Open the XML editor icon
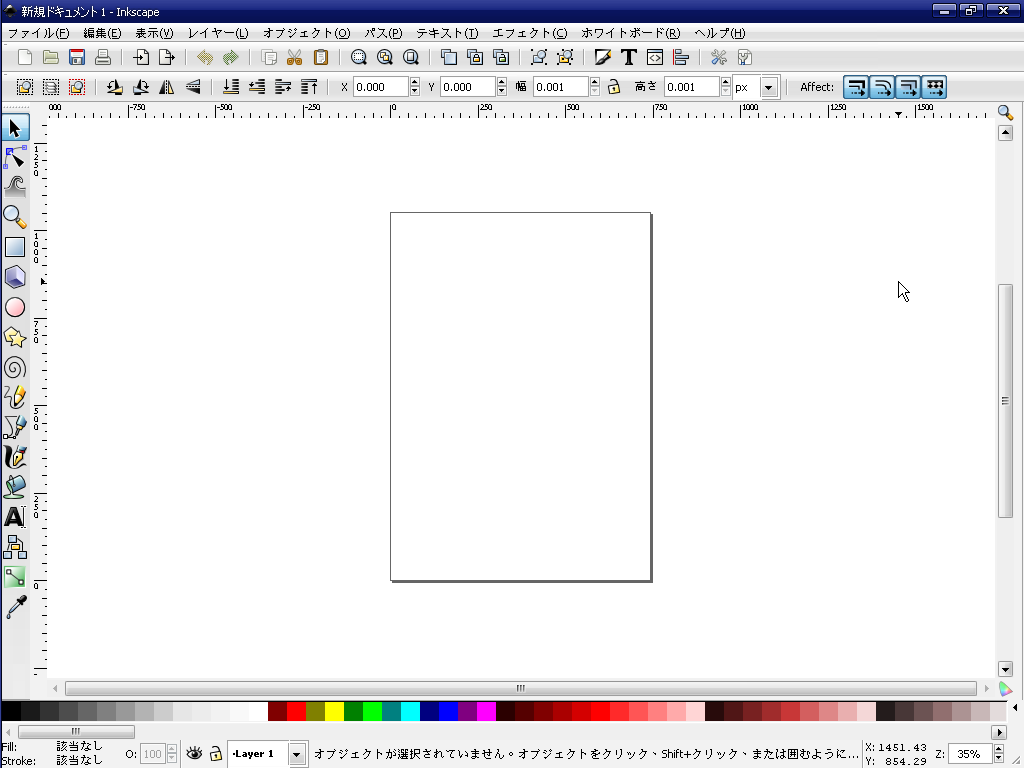1024x768 pixels. coord(655,57)
